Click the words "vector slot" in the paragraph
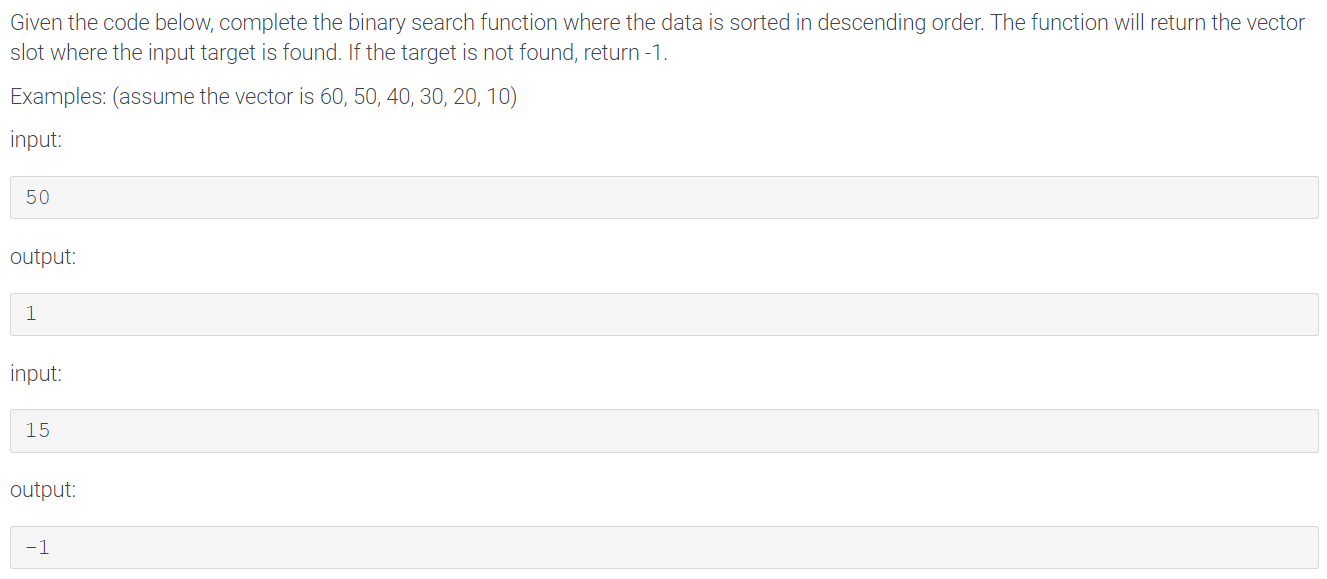This screenshot has height=579, width=1327. coord(656,38)
